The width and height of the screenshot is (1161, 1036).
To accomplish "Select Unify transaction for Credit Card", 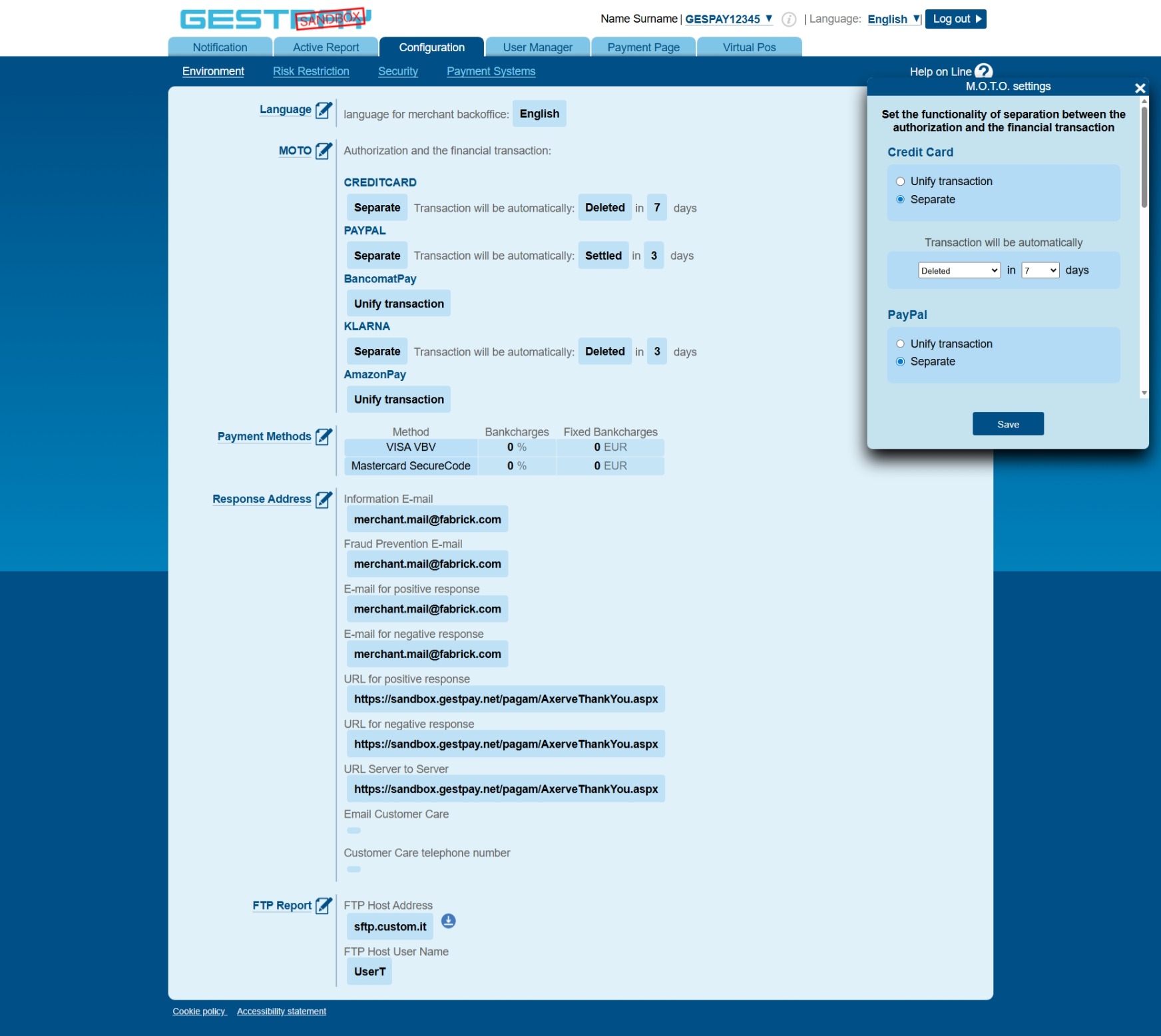I will tap(900, 181).
